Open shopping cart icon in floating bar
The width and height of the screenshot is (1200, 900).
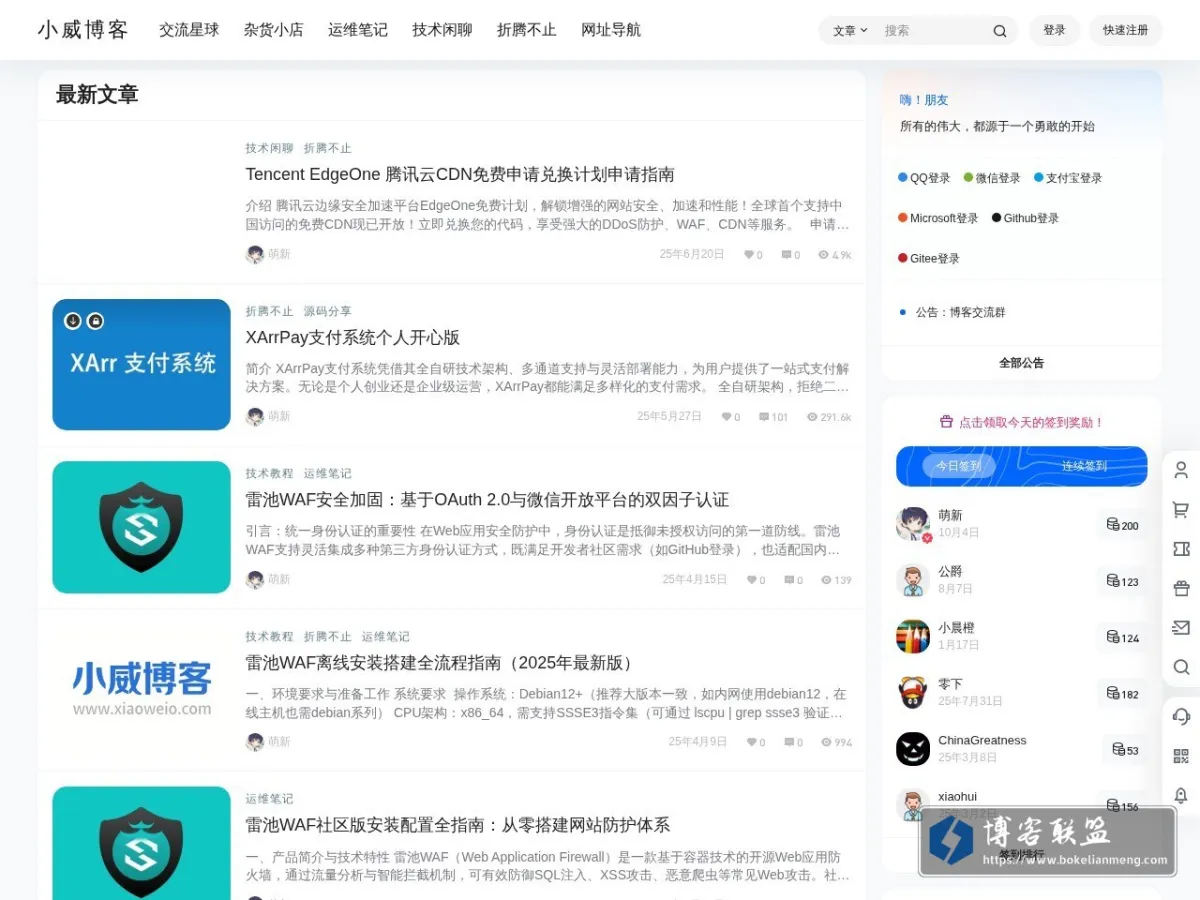coord(1181,510)
